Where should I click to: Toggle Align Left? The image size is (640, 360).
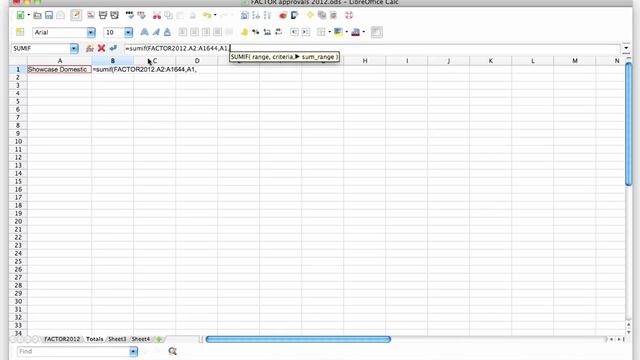pos(183,32)
